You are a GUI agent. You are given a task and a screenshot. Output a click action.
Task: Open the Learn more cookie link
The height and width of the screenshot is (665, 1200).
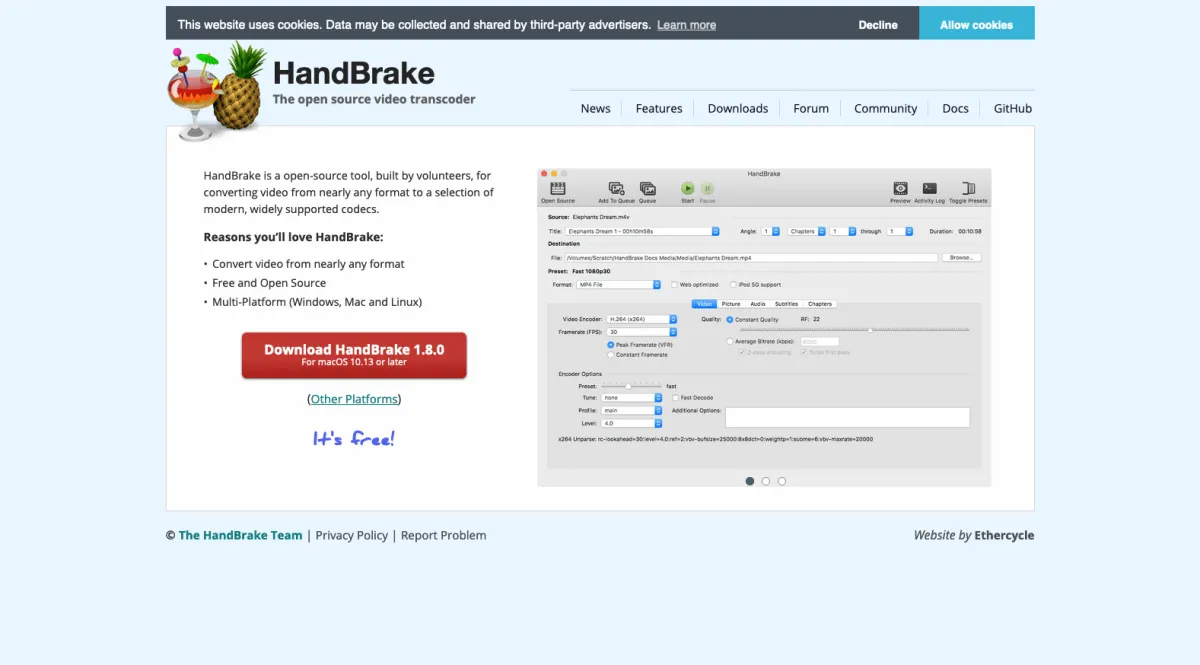686,25
